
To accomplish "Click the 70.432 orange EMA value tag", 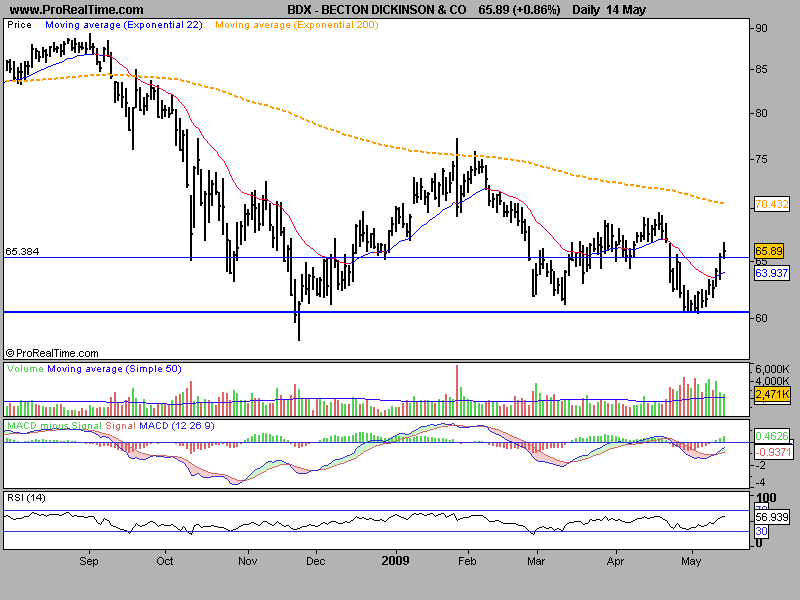I will 772,205.
